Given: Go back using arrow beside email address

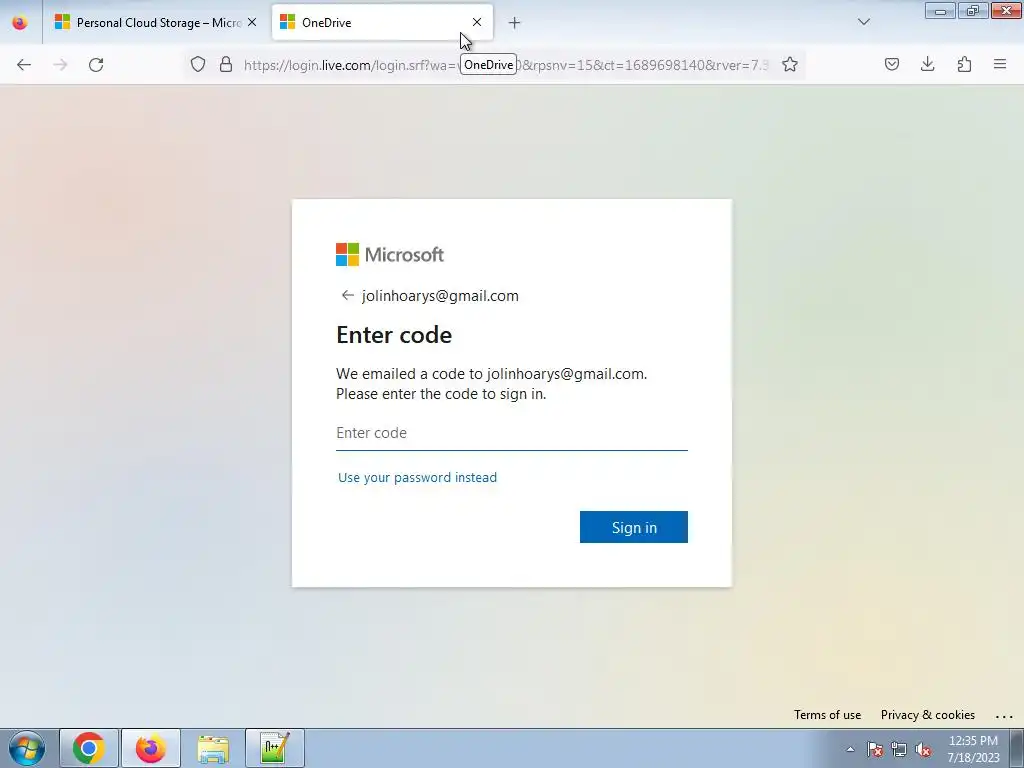Looking at the screenshot, I should click(347, 296).
